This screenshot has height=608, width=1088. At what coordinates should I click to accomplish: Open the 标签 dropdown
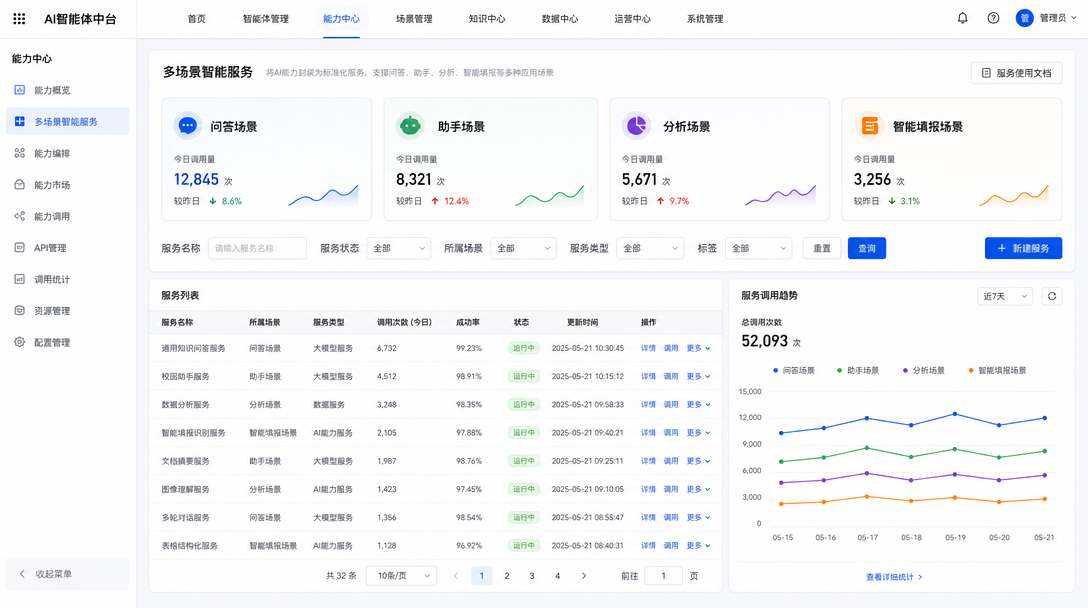pos(758,248)
